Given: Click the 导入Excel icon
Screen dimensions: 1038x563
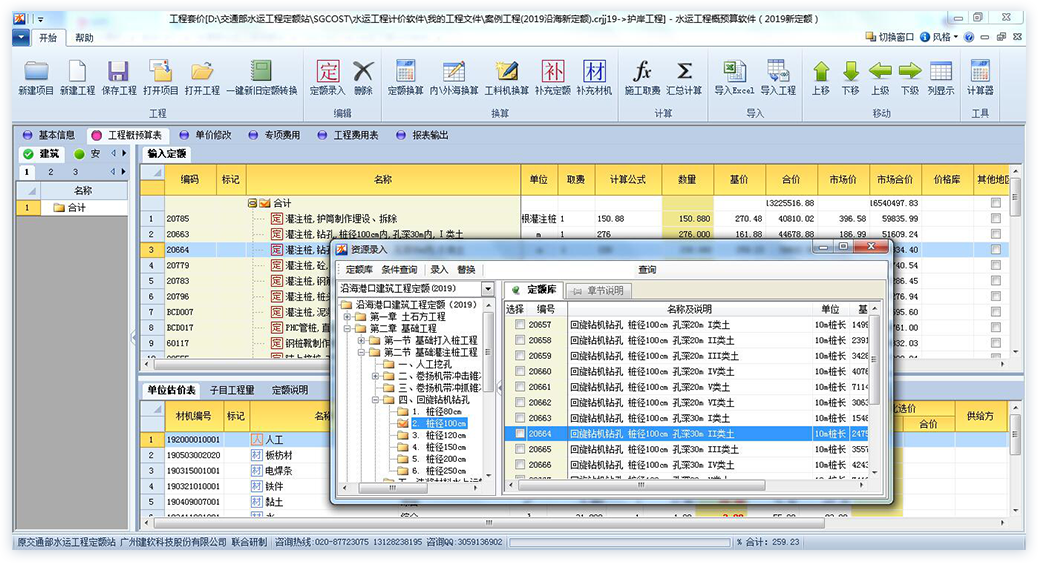Looking at the screenshot, I should tap(734, 71).
